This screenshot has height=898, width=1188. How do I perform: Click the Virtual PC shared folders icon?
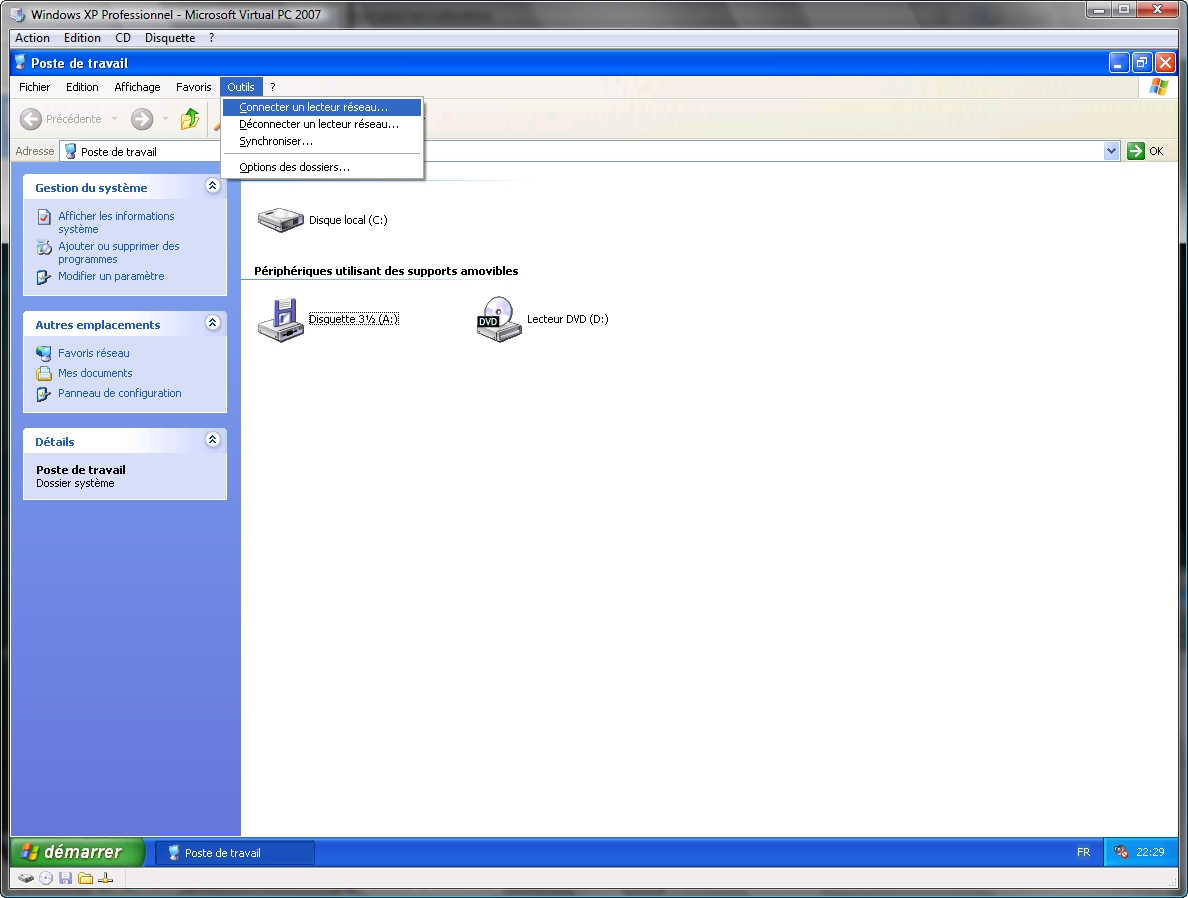86,878
